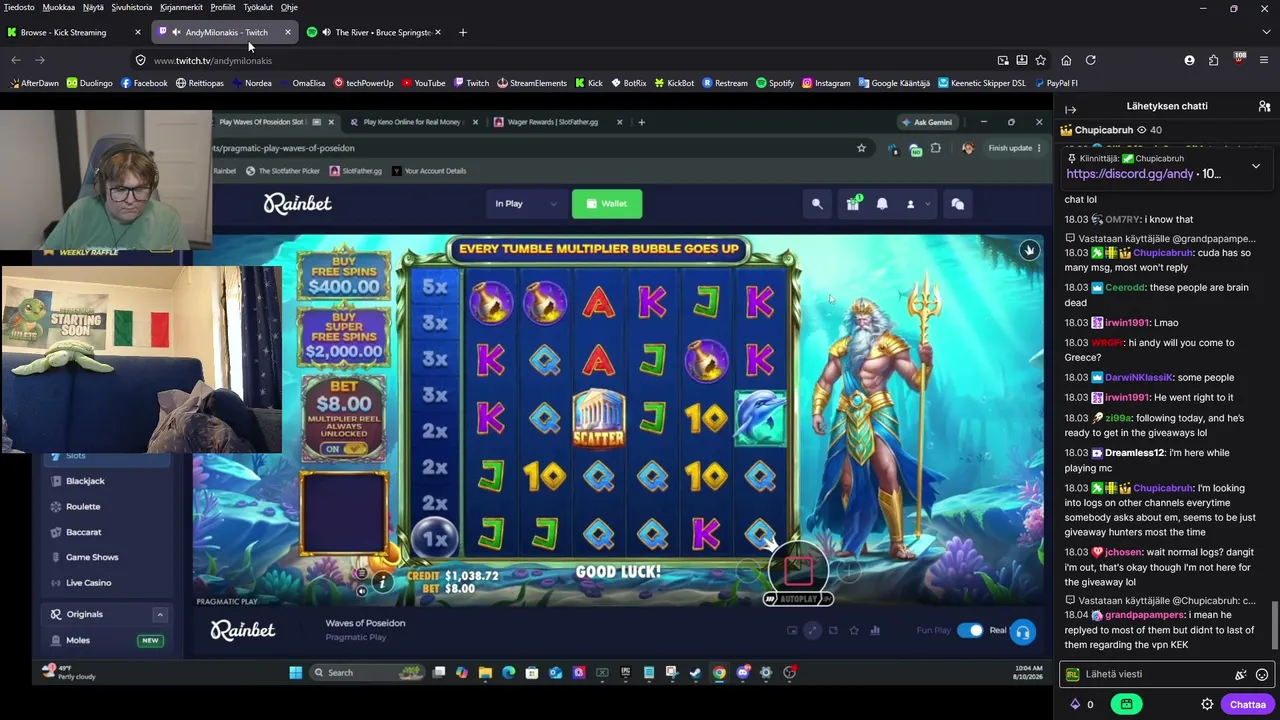The width and height of the screenshot is (1280, 720).
Task: Open the Rainbet chat bubble icon
Action: pyautogui.click(x=957, y=204)
